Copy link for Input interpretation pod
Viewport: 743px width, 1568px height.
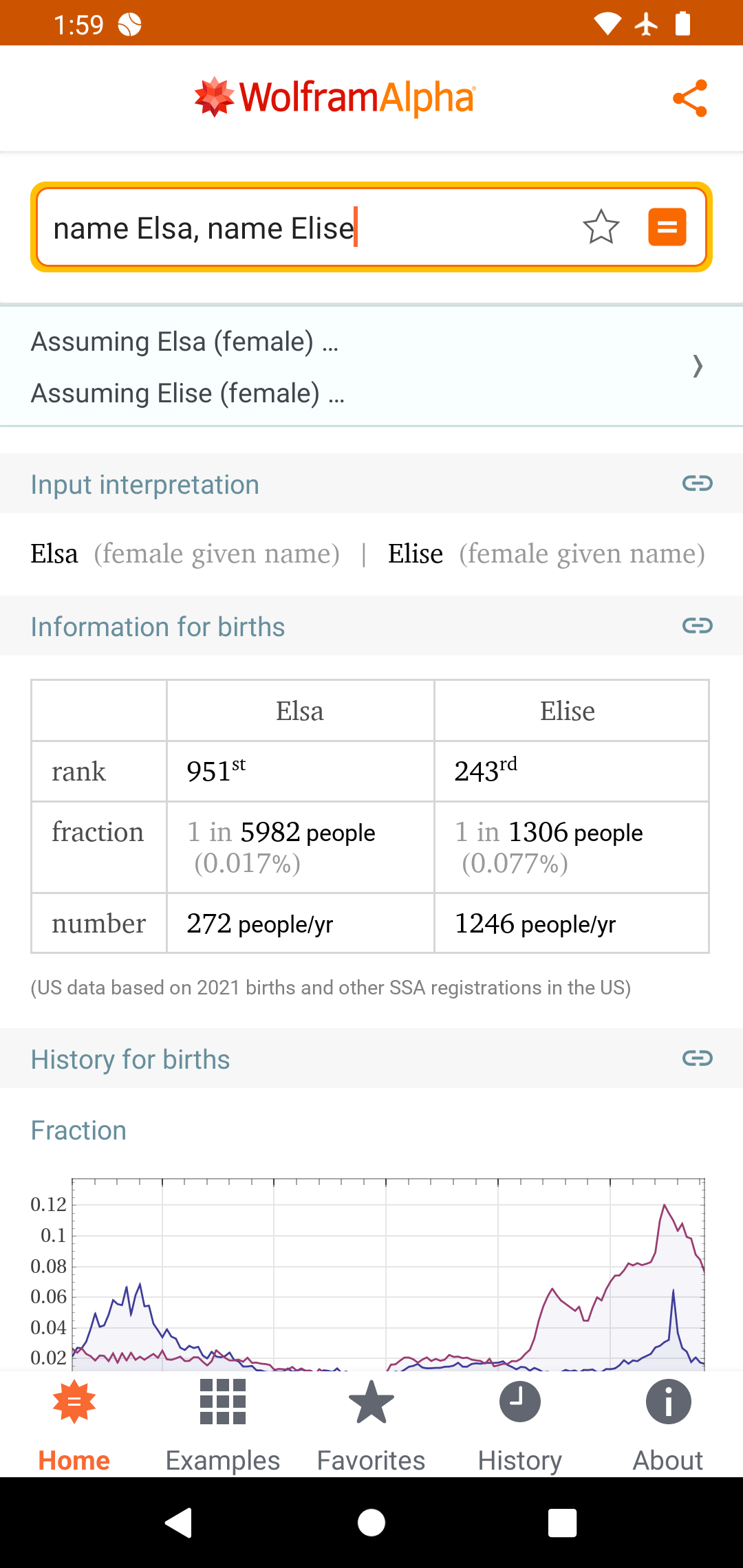(697, 483)
